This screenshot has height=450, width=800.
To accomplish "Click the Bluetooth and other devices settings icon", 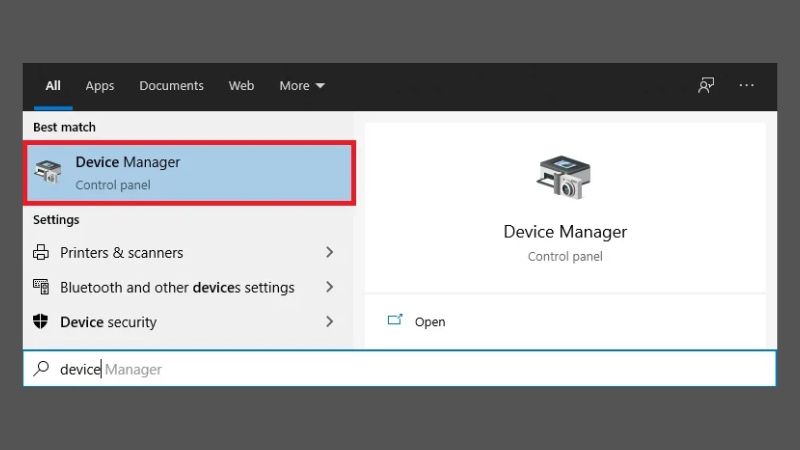I will [x=41, y=287].
